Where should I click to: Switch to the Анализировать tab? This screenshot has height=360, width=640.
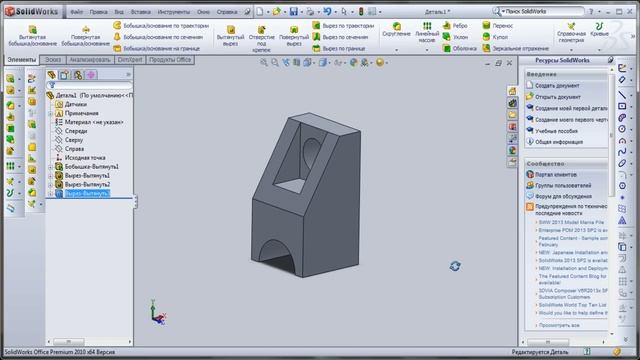[90, 60]
